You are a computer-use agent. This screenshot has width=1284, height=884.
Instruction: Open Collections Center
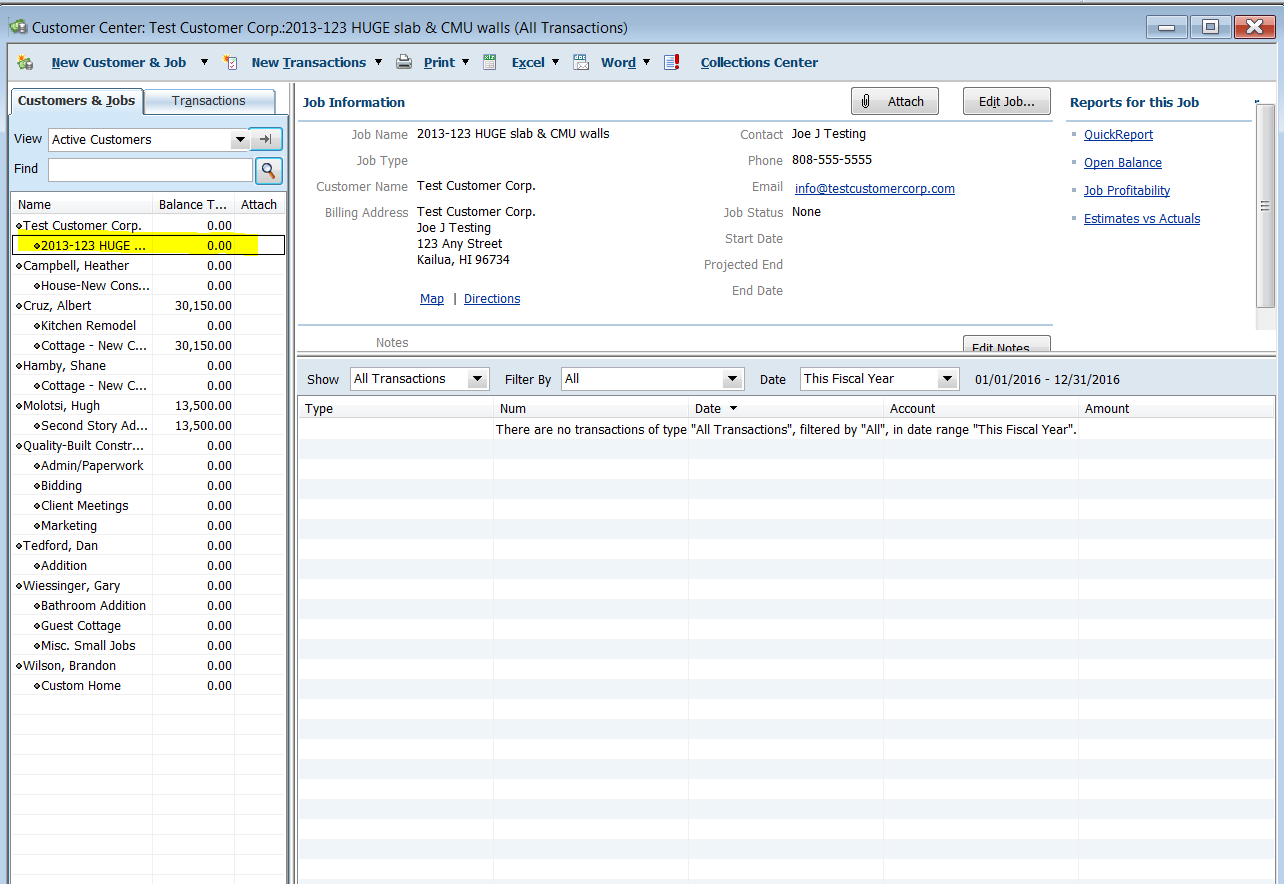click(759, 62)
